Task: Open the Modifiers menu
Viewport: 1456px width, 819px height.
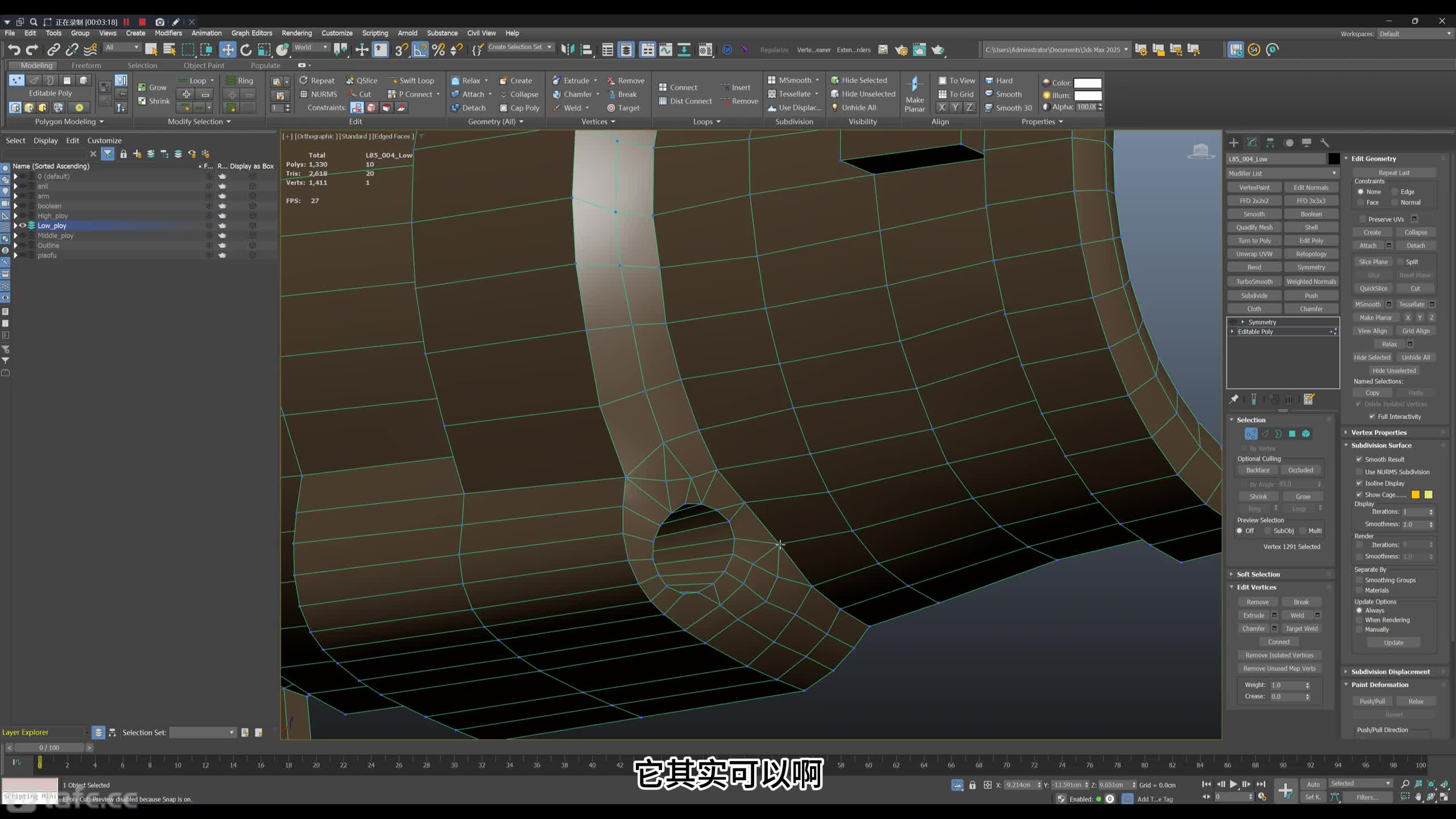Action: pyautogui.click(x=168, y=34)
